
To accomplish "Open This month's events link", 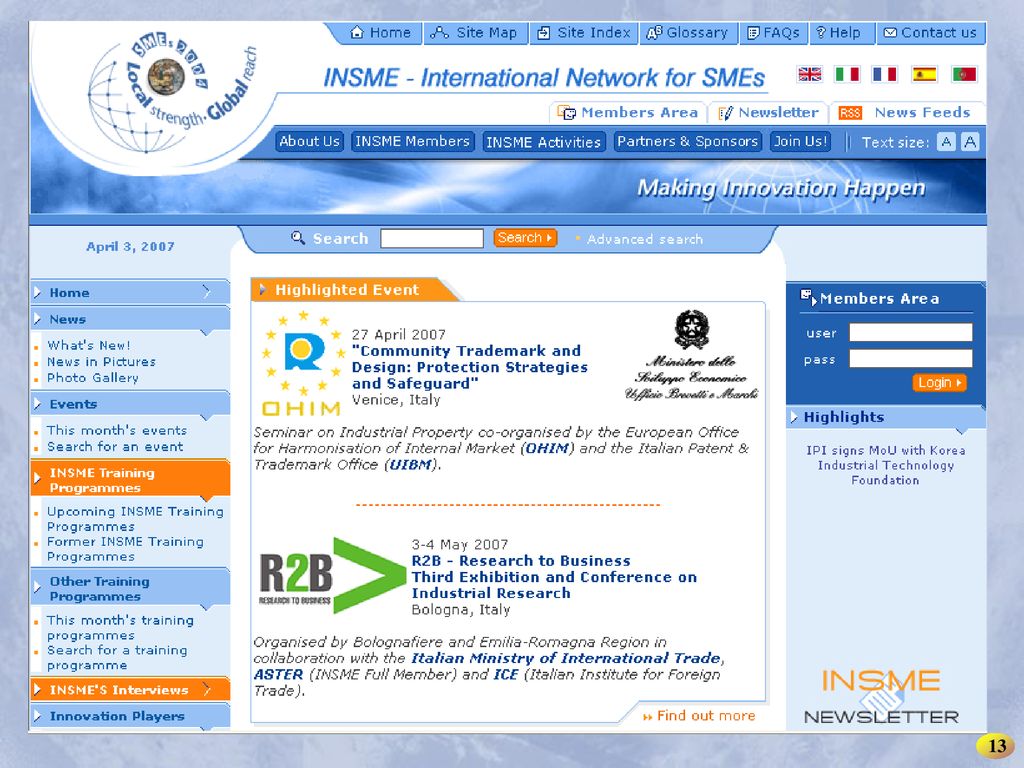I will pos(116,430).
